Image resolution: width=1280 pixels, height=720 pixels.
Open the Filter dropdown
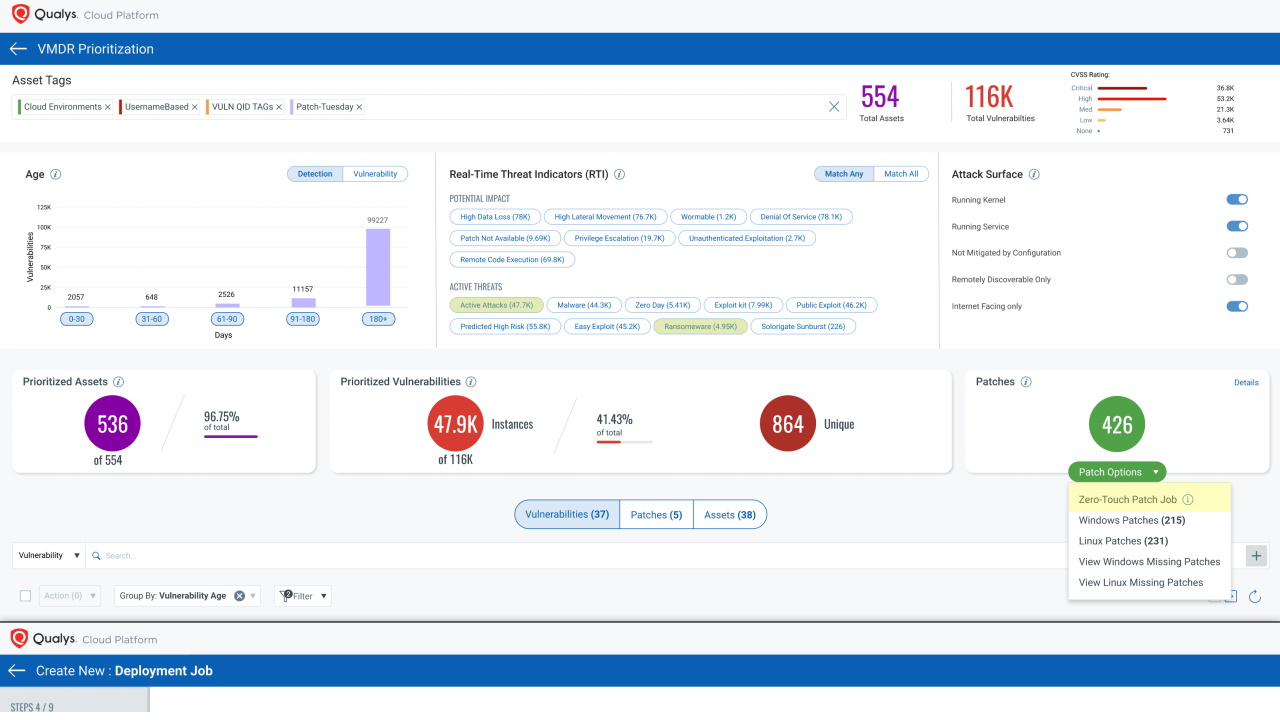click(x=302, y=595)
